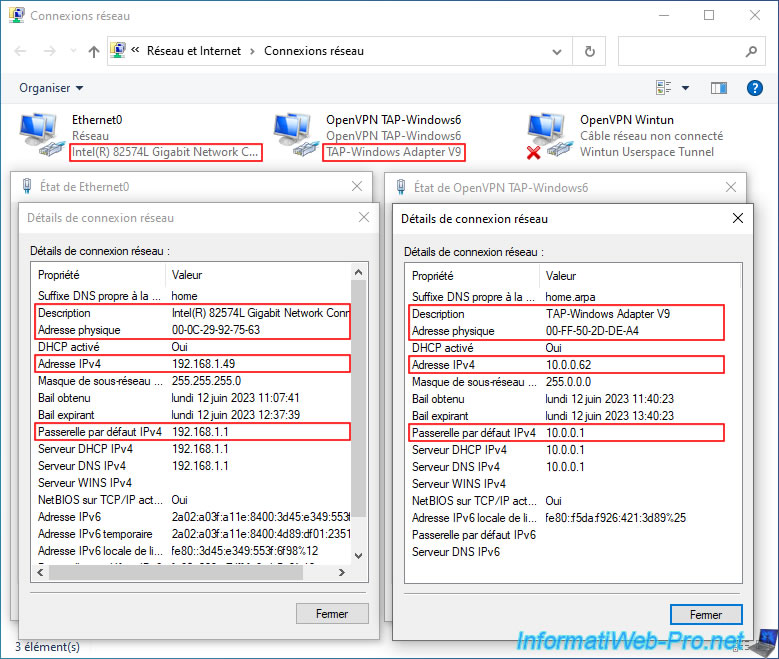Select physical address 00-0C-29-92-75-63 row
Viewport: 779px width, 659px height.
coord(193,330)
